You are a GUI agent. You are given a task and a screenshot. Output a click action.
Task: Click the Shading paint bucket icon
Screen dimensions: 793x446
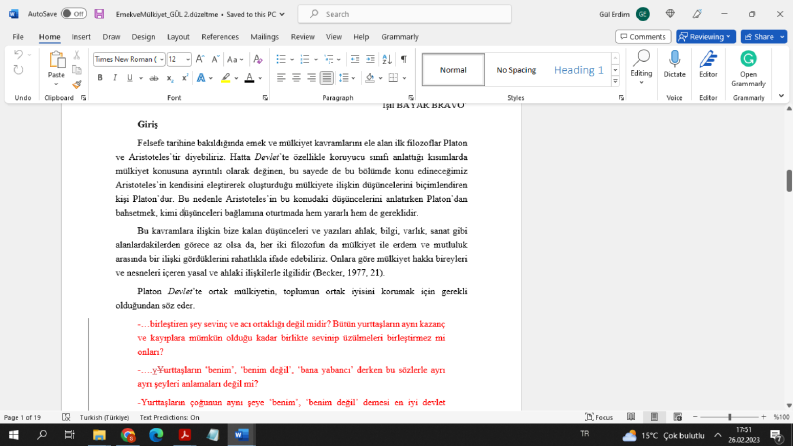370,78
